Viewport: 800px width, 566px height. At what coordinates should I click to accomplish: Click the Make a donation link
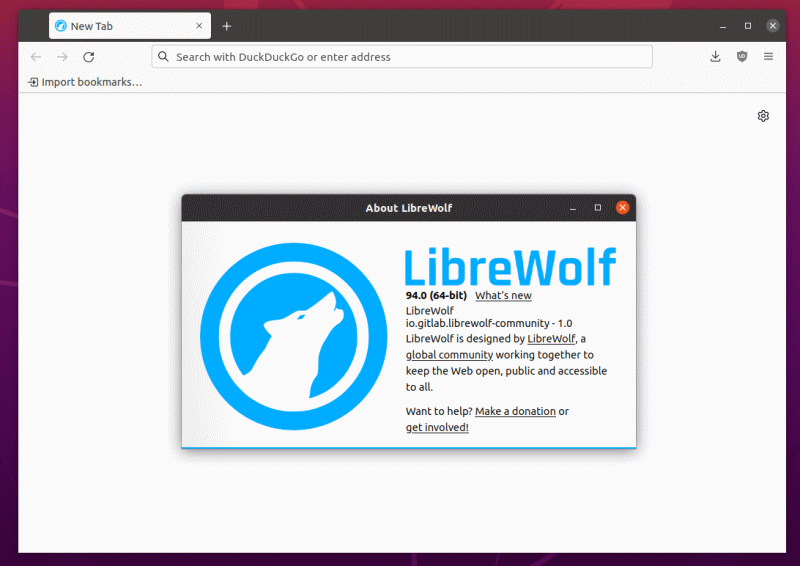pyautogui.click(x=515, y=411)
